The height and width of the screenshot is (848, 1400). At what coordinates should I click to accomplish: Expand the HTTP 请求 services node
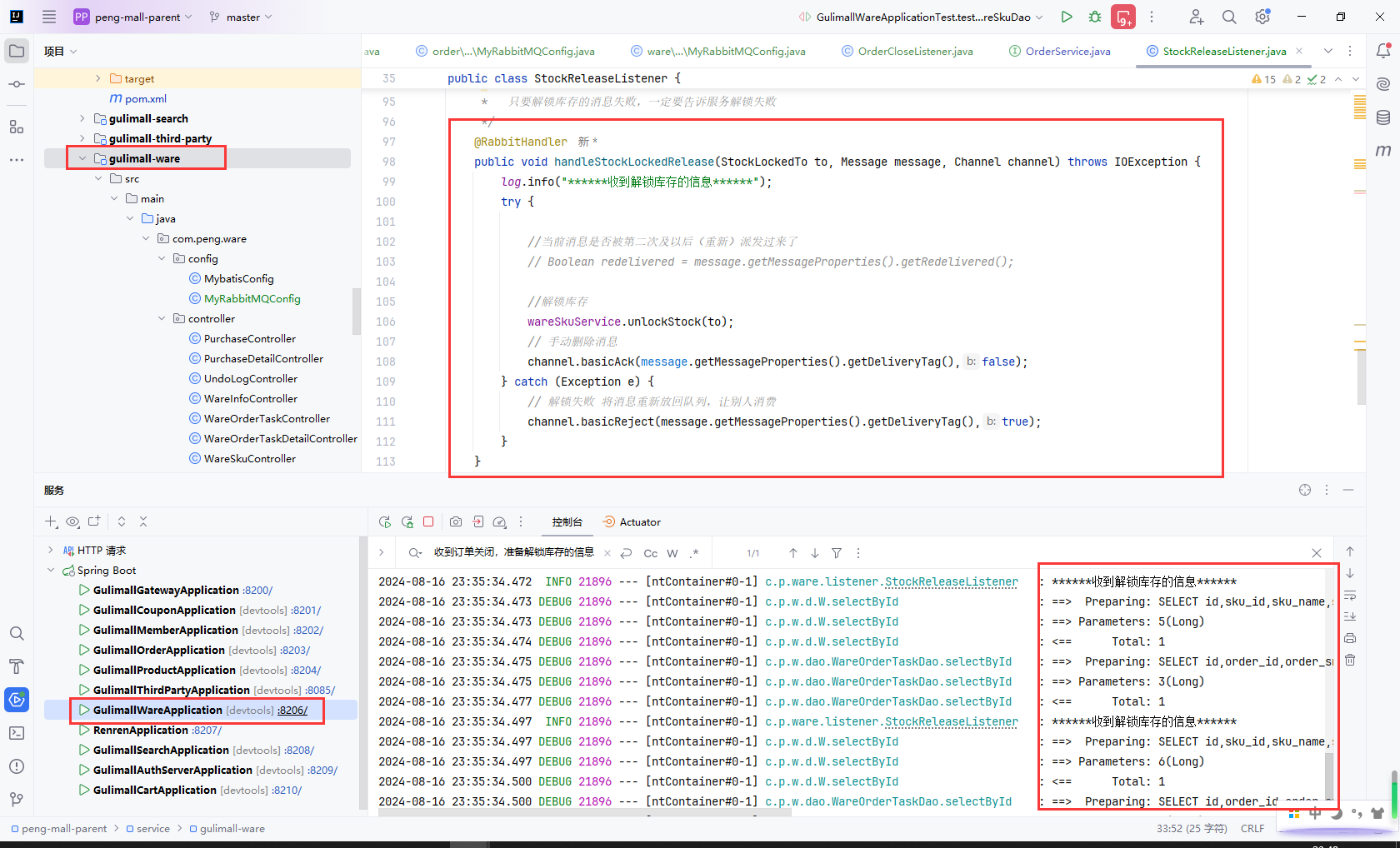coord(51,551)
